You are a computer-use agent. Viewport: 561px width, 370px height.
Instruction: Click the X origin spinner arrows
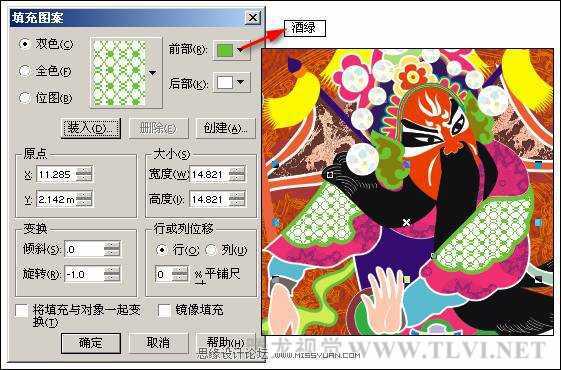(x=84, y=175)
